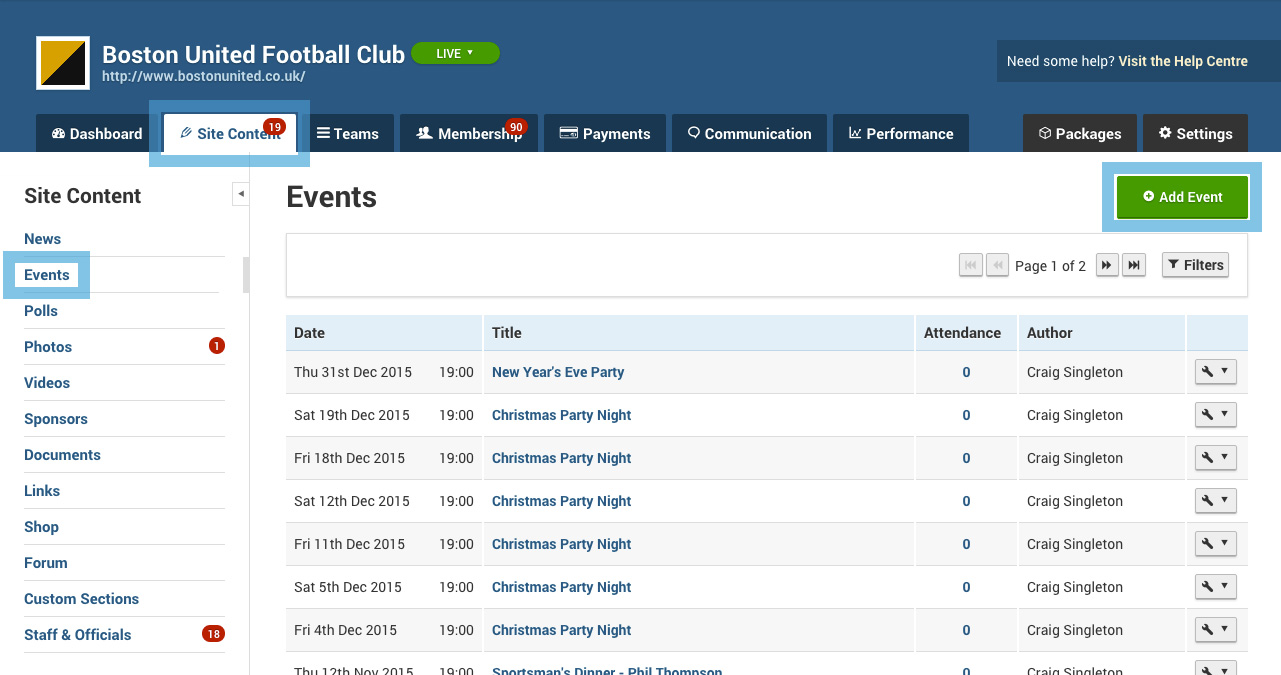Open the Packages section
Screen dimensions: 1281x675
[1079, 133]
